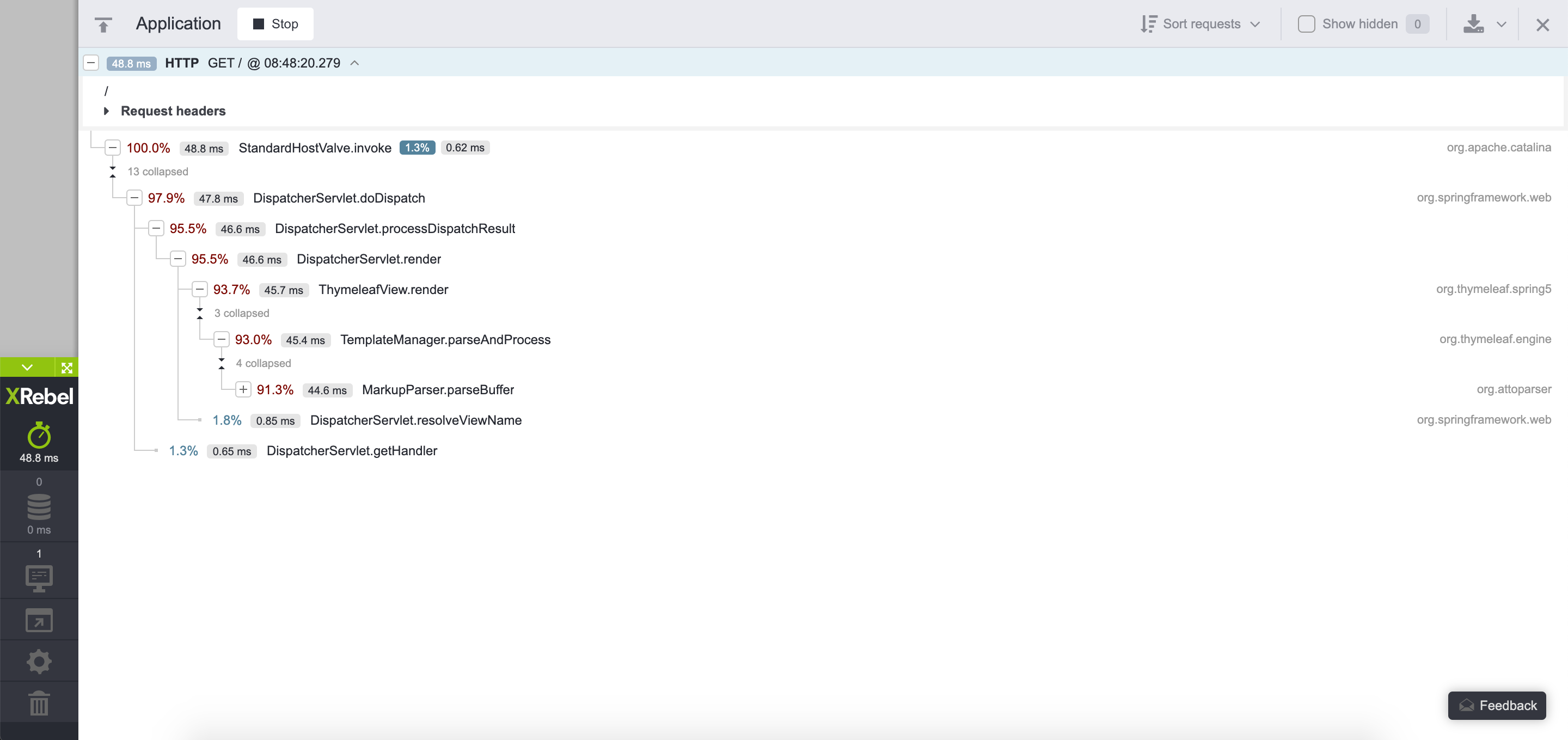Viewport: 1568px width, 740px height.
Task: Click the 1.3% self-time badge
Action: tap(418, 147)
